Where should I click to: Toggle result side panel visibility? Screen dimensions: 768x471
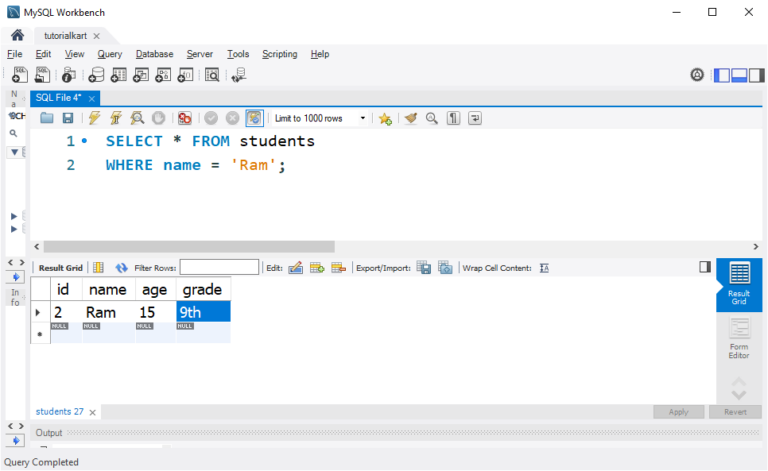click(x=705, y=267)
